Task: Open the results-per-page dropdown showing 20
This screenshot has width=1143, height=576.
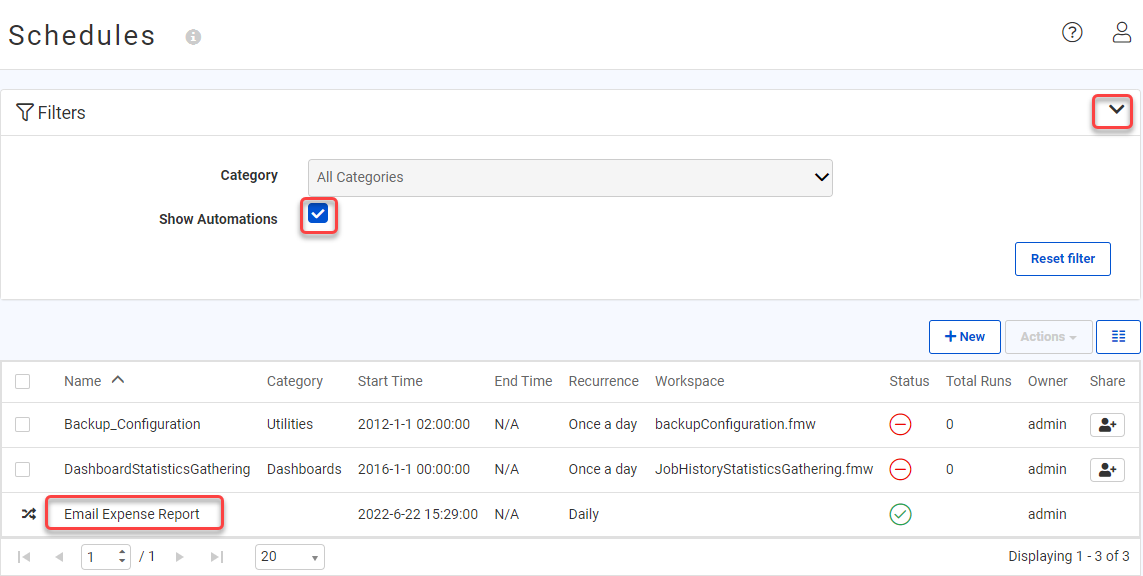Action: tap(289, 557)
